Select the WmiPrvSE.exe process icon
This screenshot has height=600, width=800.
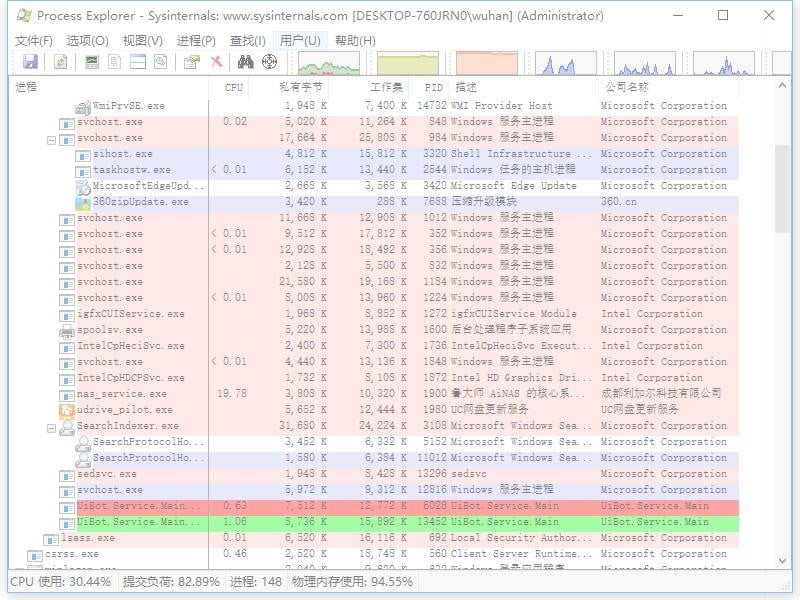(83, 107)
